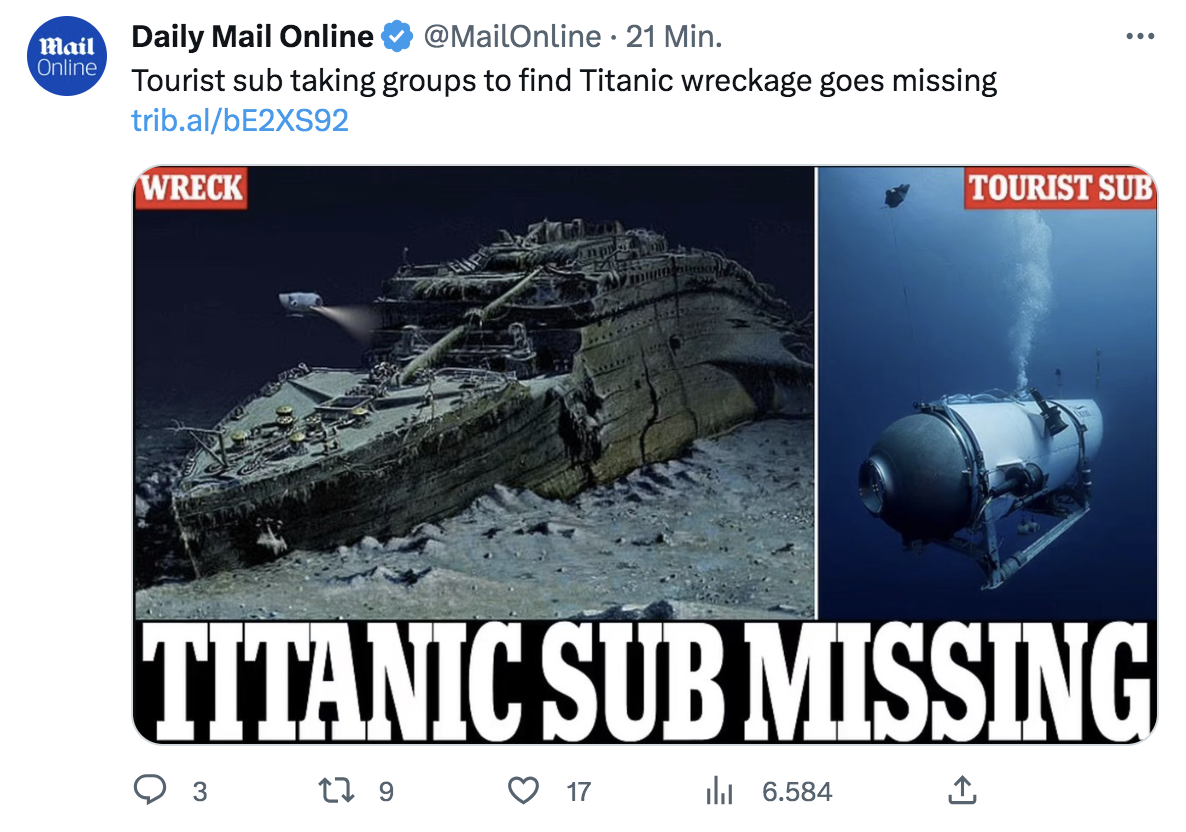1186x832 pixels.
Task: Click the 6.584 view count
Action: 797,792
